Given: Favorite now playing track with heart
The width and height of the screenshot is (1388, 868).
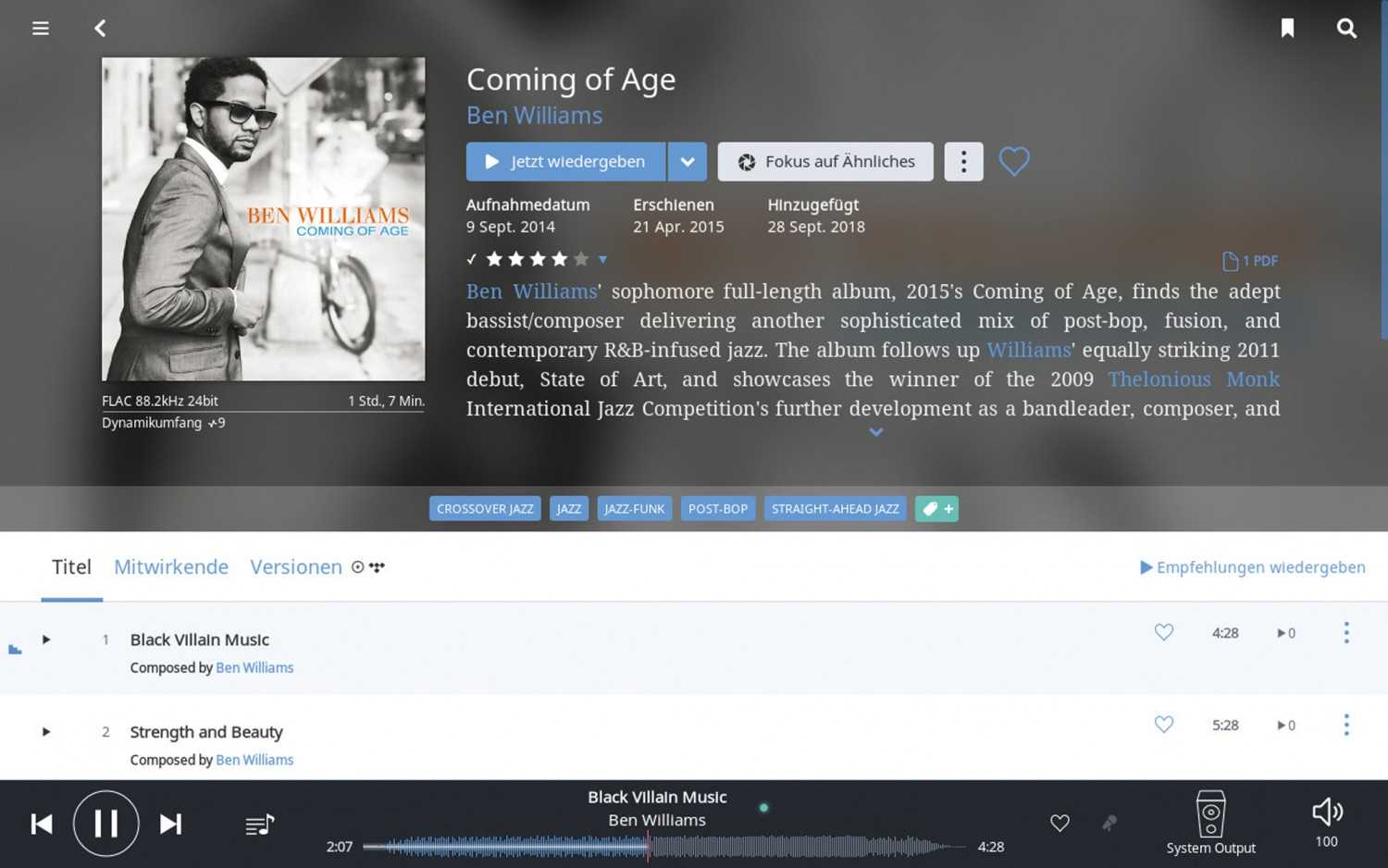Looking at the screenshot, I should pyautogui.click(x=1060, y=823).
